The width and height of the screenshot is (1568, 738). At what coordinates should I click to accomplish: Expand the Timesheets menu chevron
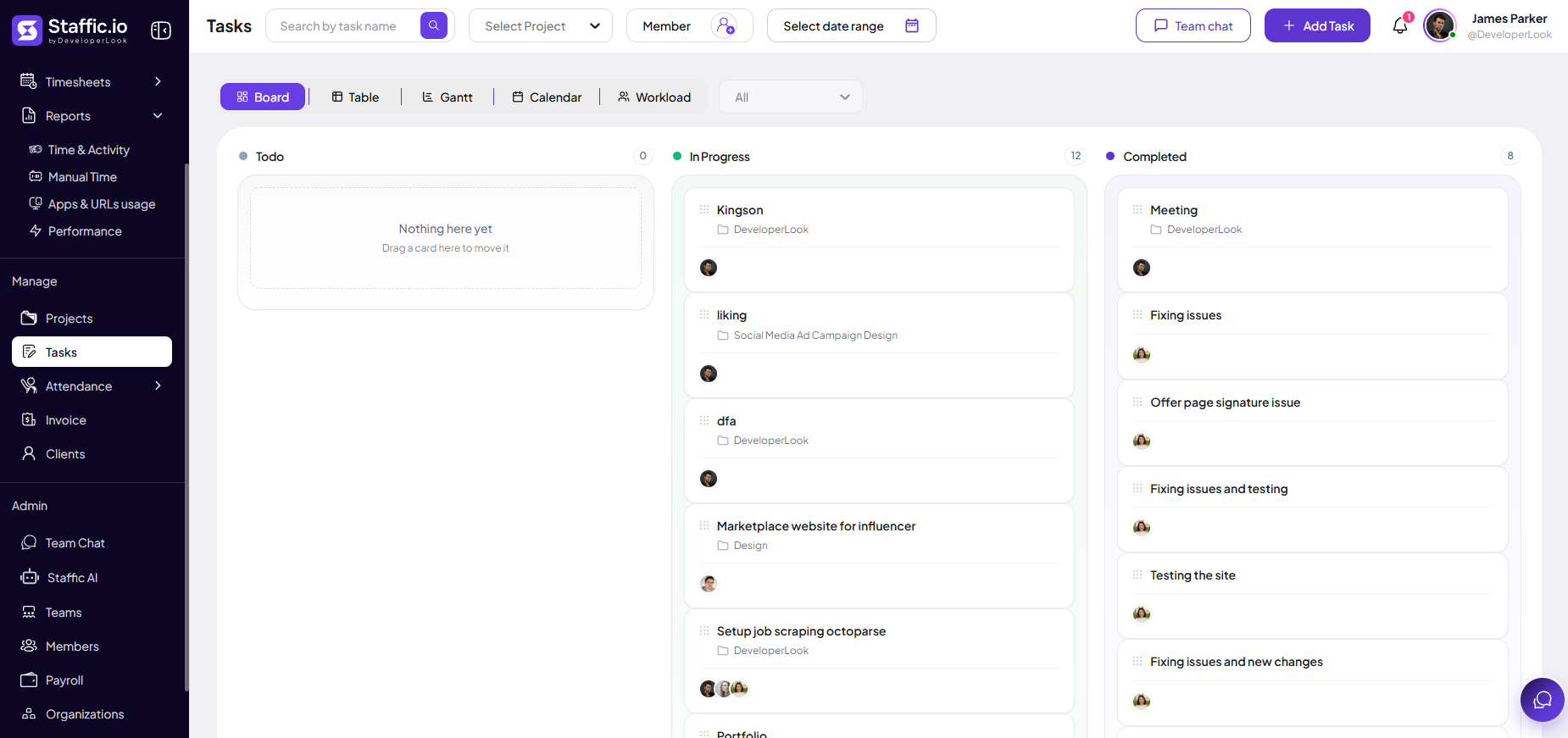pos(158,81)
